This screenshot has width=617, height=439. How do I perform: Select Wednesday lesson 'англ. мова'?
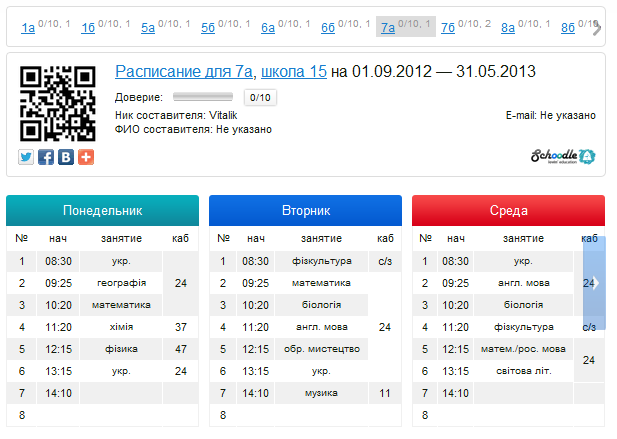523,283
